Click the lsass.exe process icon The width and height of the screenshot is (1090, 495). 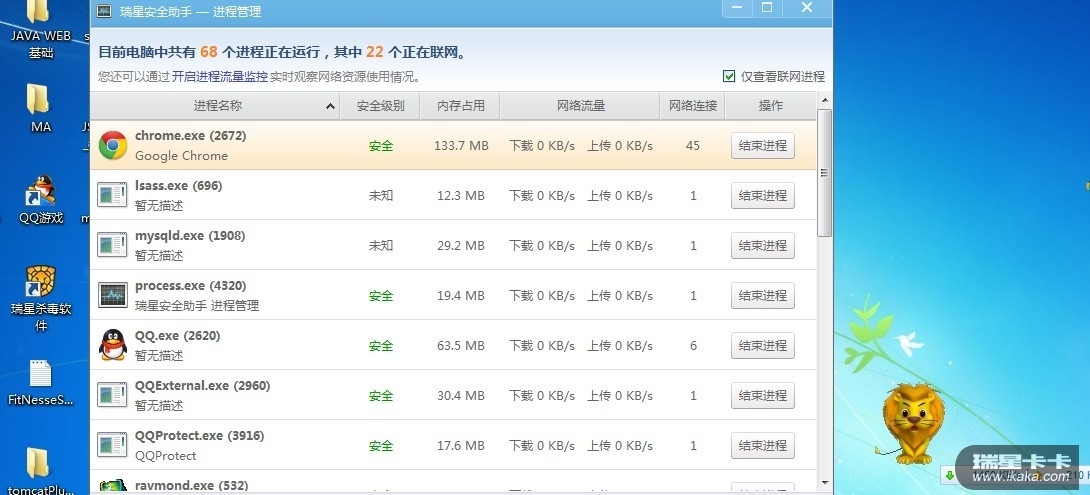[112, 196]
